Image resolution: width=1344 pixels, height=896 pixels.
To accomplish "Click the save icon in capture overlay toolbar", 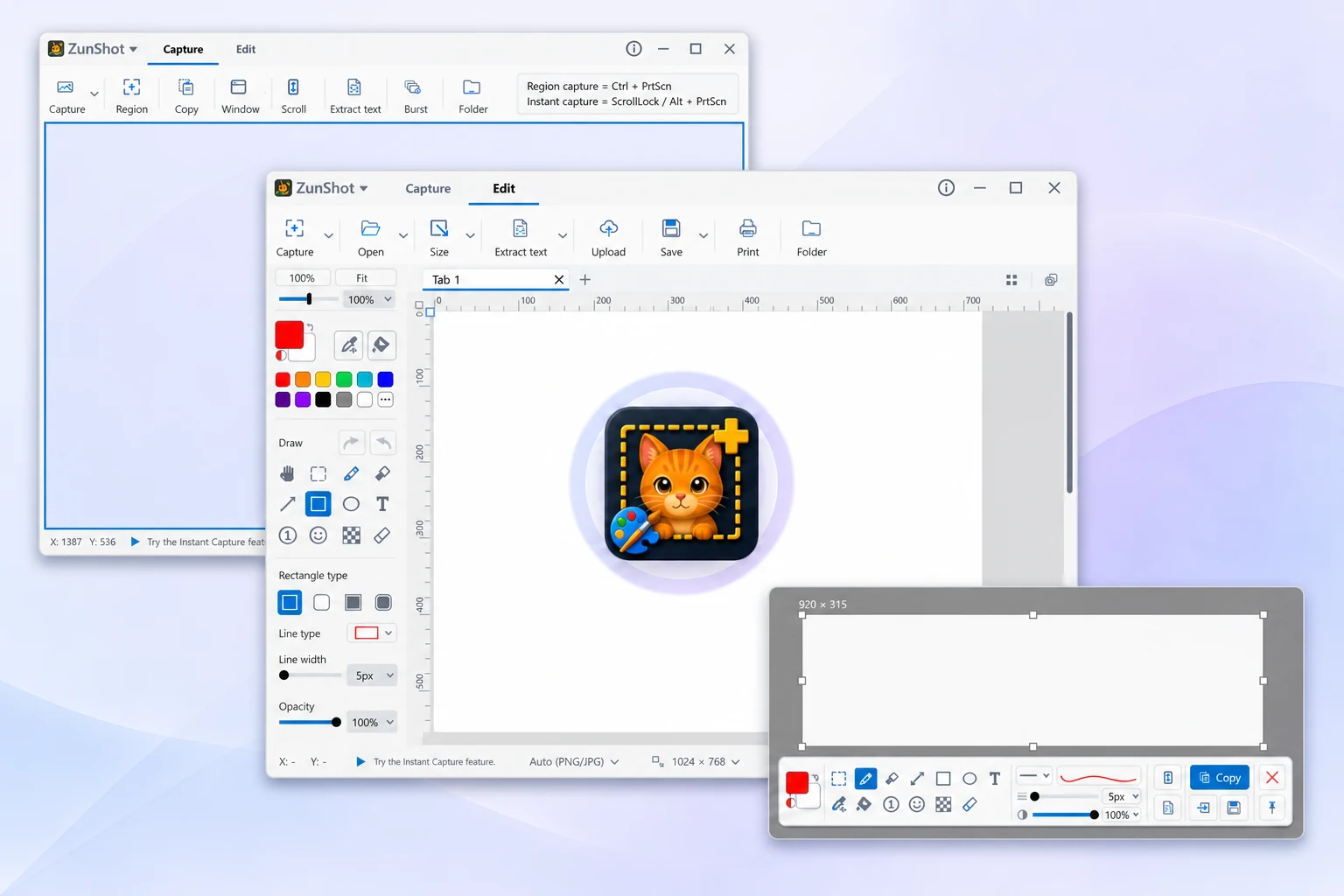I will point(1234,808).
